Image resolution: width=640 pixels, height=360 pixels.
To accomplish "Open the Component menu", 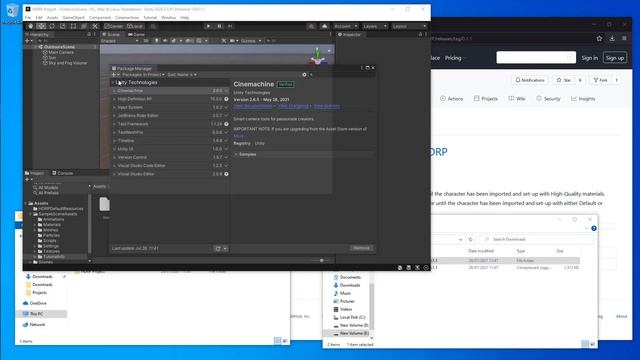I will point(100,18).
